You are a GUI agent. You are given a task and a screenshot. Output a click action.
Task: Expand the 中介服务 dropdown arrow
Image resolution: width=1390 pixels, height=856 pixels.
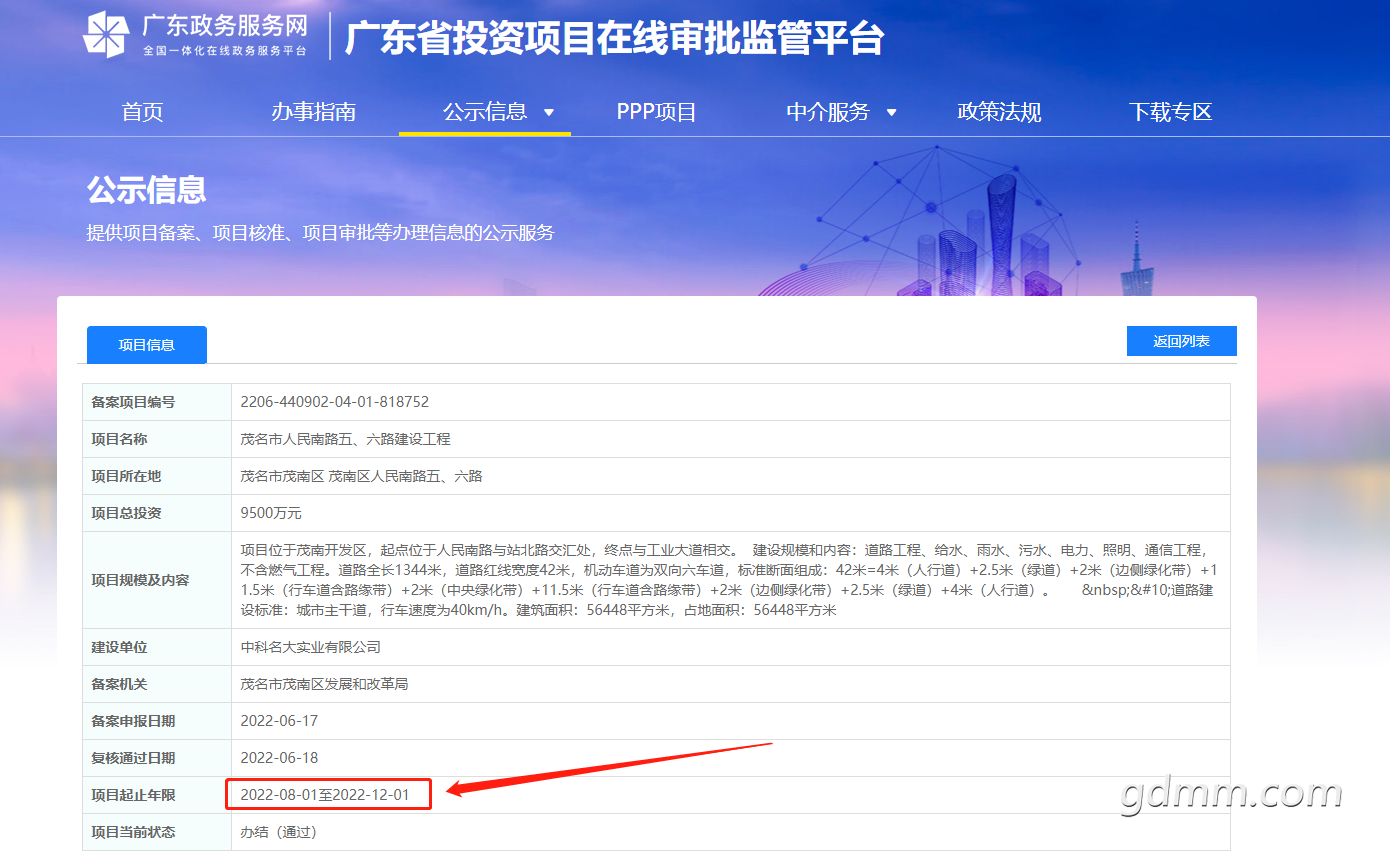click(x=892, y=112)
